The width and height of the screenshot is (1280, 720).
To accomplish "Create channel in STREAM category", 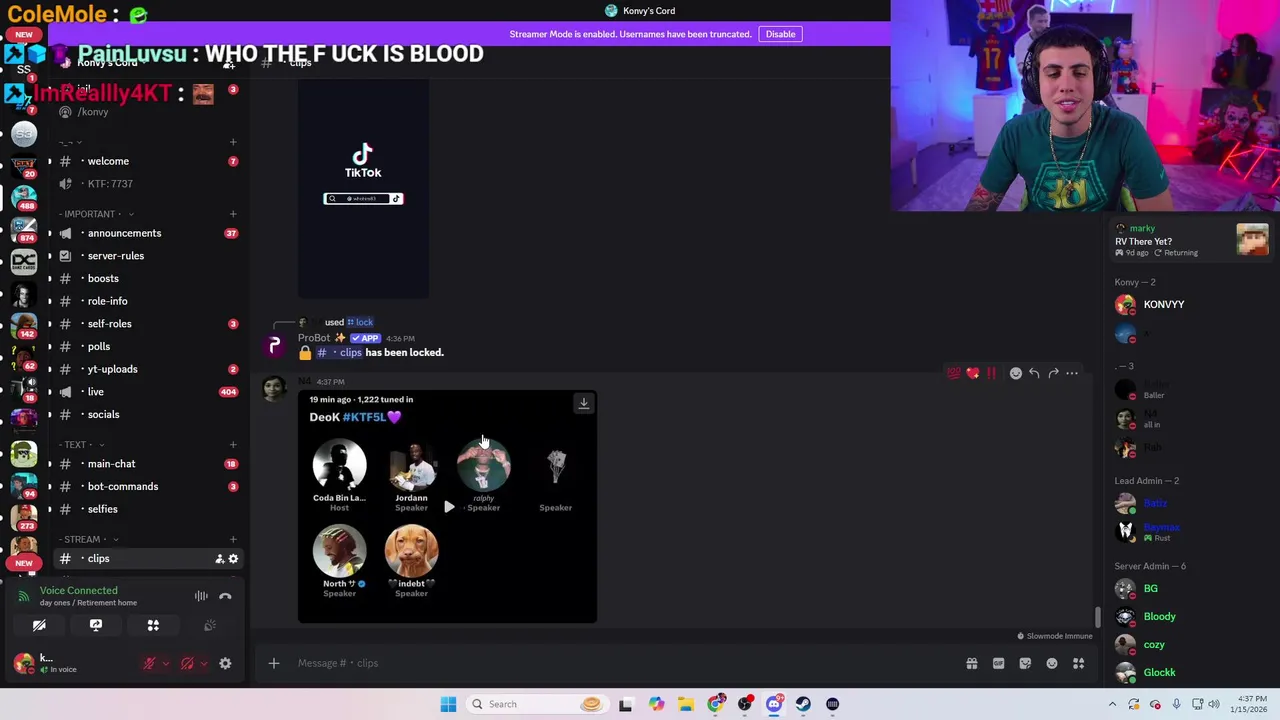I will coord(233,539).
